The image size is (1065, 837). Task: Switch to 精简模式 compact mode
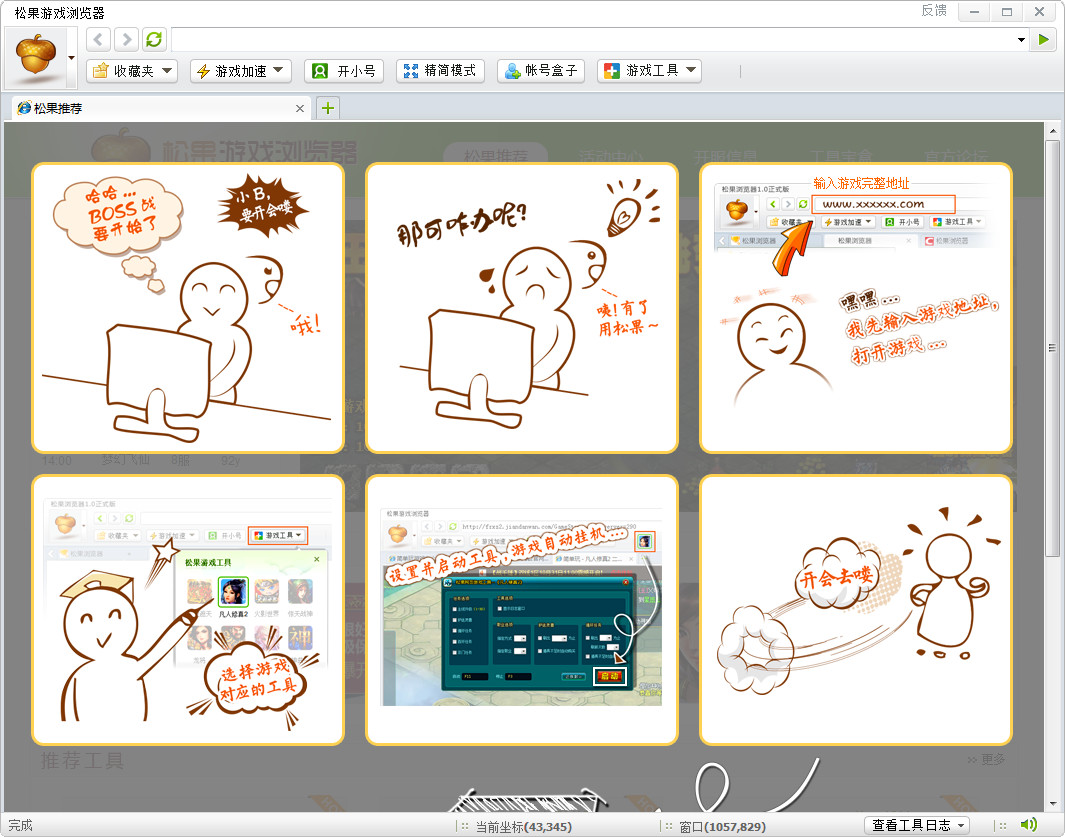coord(440,71)
